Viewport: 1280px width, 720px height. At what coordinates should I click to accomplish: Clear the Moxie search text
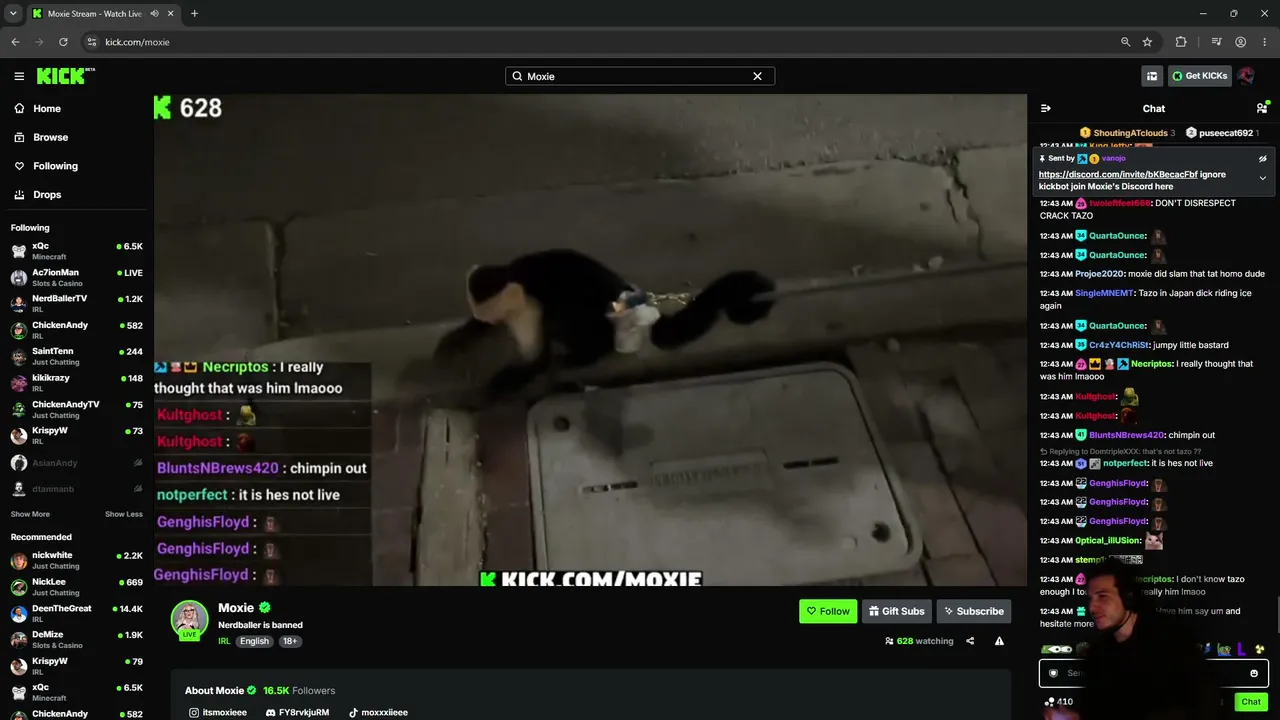pos(757,76)
